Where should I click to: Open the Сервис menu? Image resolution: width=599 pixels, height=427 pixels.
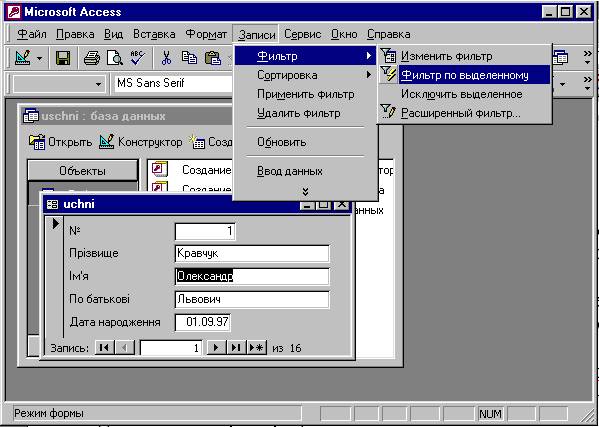click(303, 34)
